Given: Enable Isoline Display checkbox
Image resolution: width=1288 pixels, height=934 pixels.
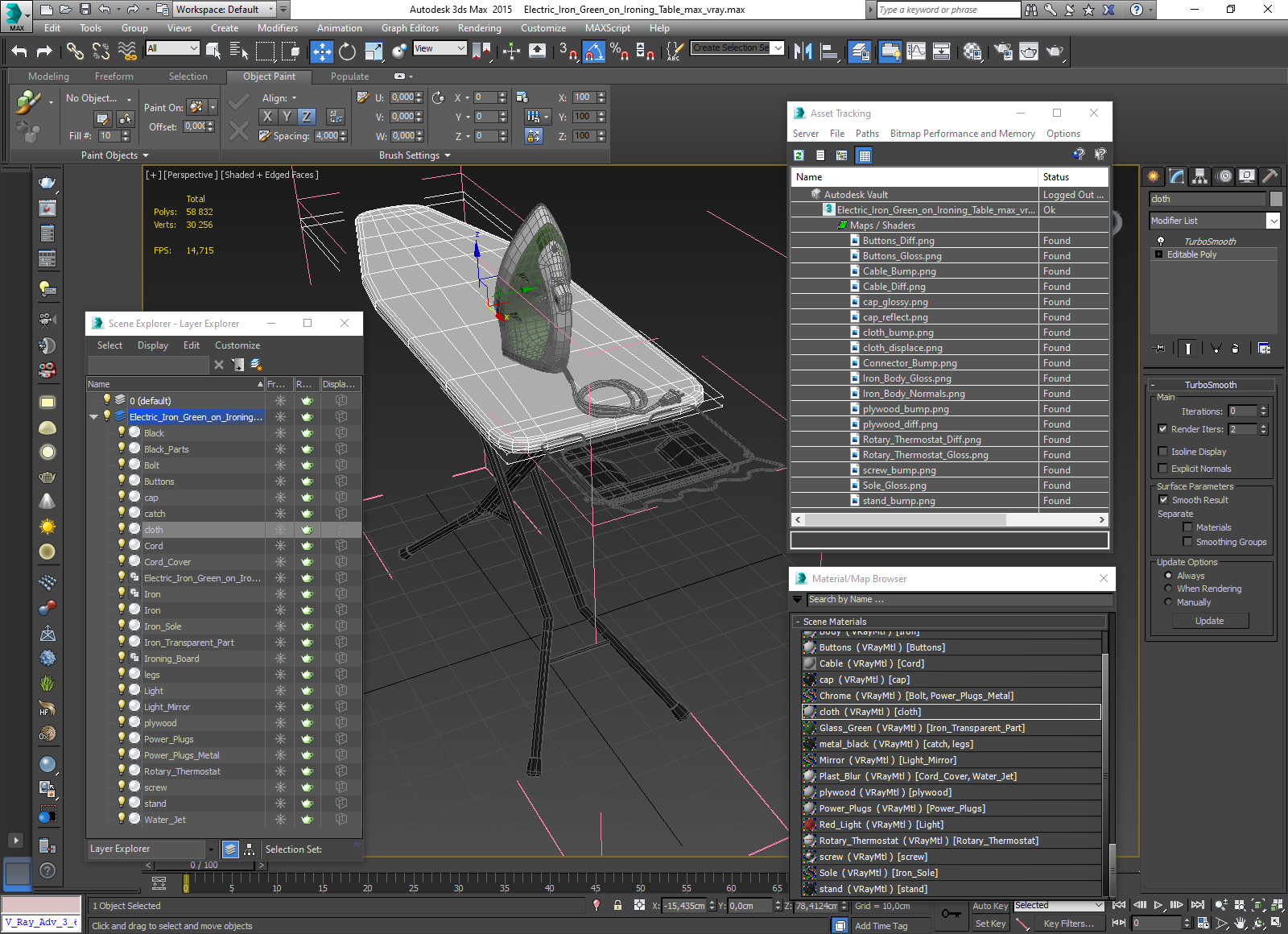Looking at the screenshot, I should [1162, 452].
